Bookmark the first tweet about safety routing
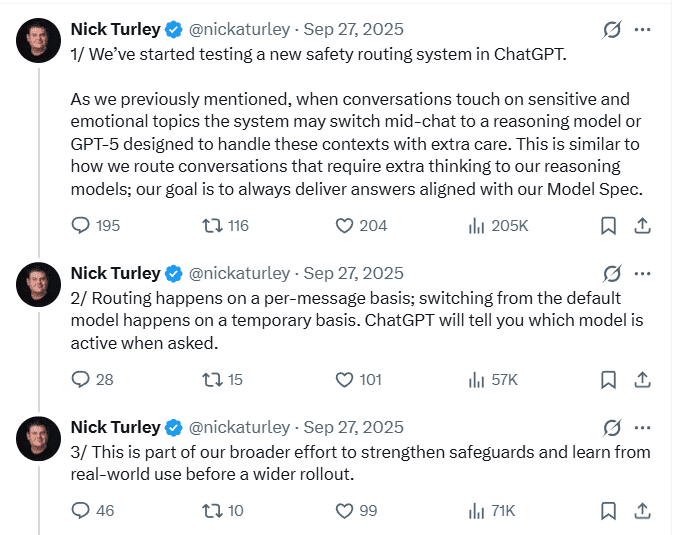681x535 pixels. point(608,226)
